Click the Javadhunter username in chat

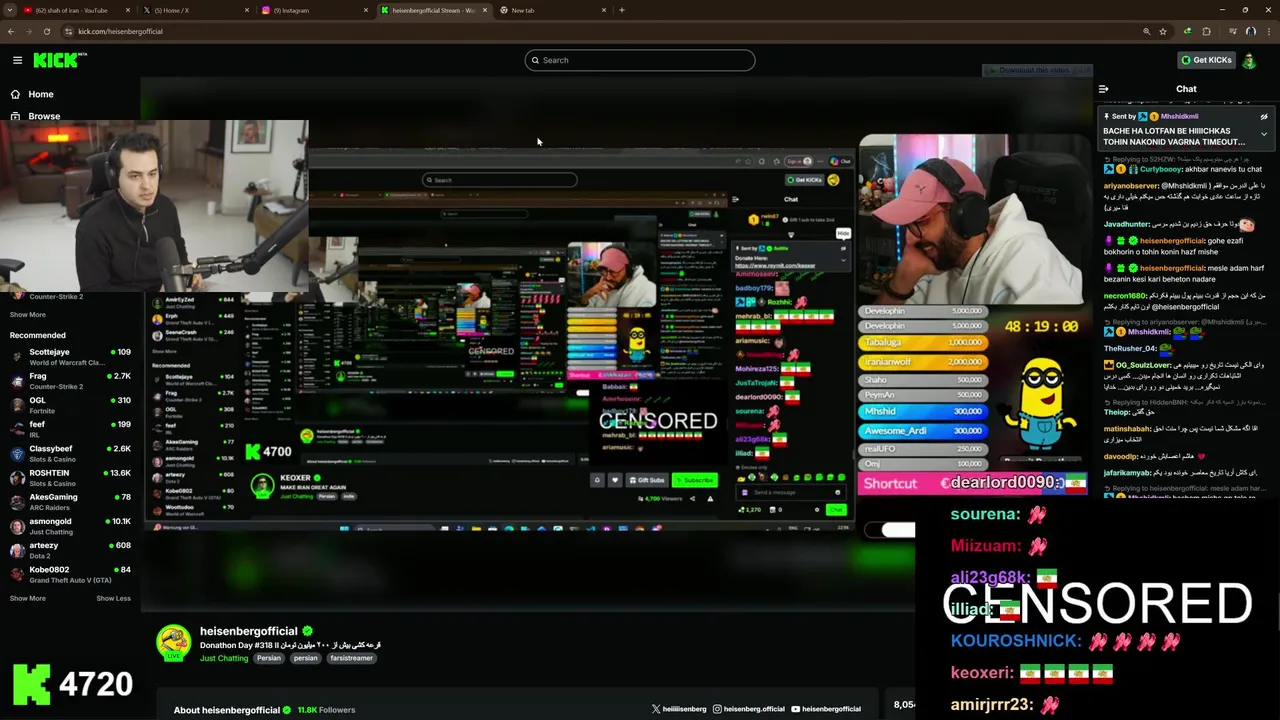1127,224
